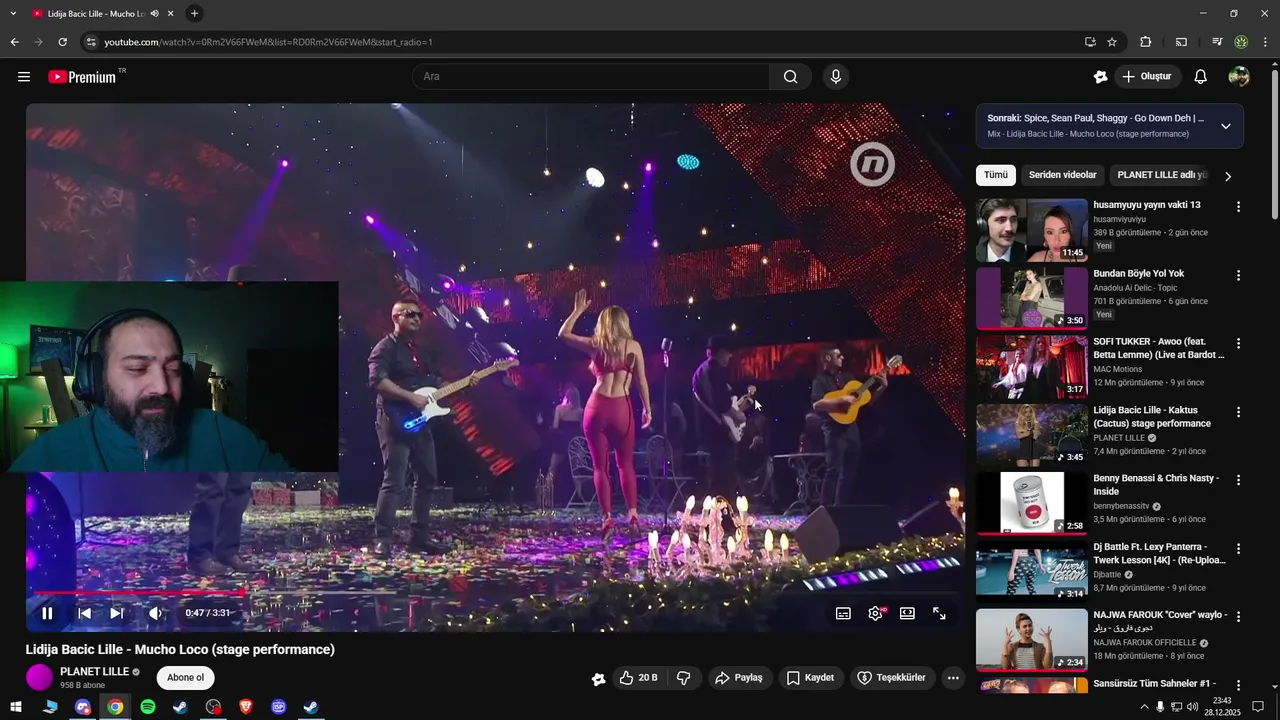Viewport: 1280px width, 720px height.
Task: Open options for SOFI TUKKER Awoo video
Action: point(1238,343)
